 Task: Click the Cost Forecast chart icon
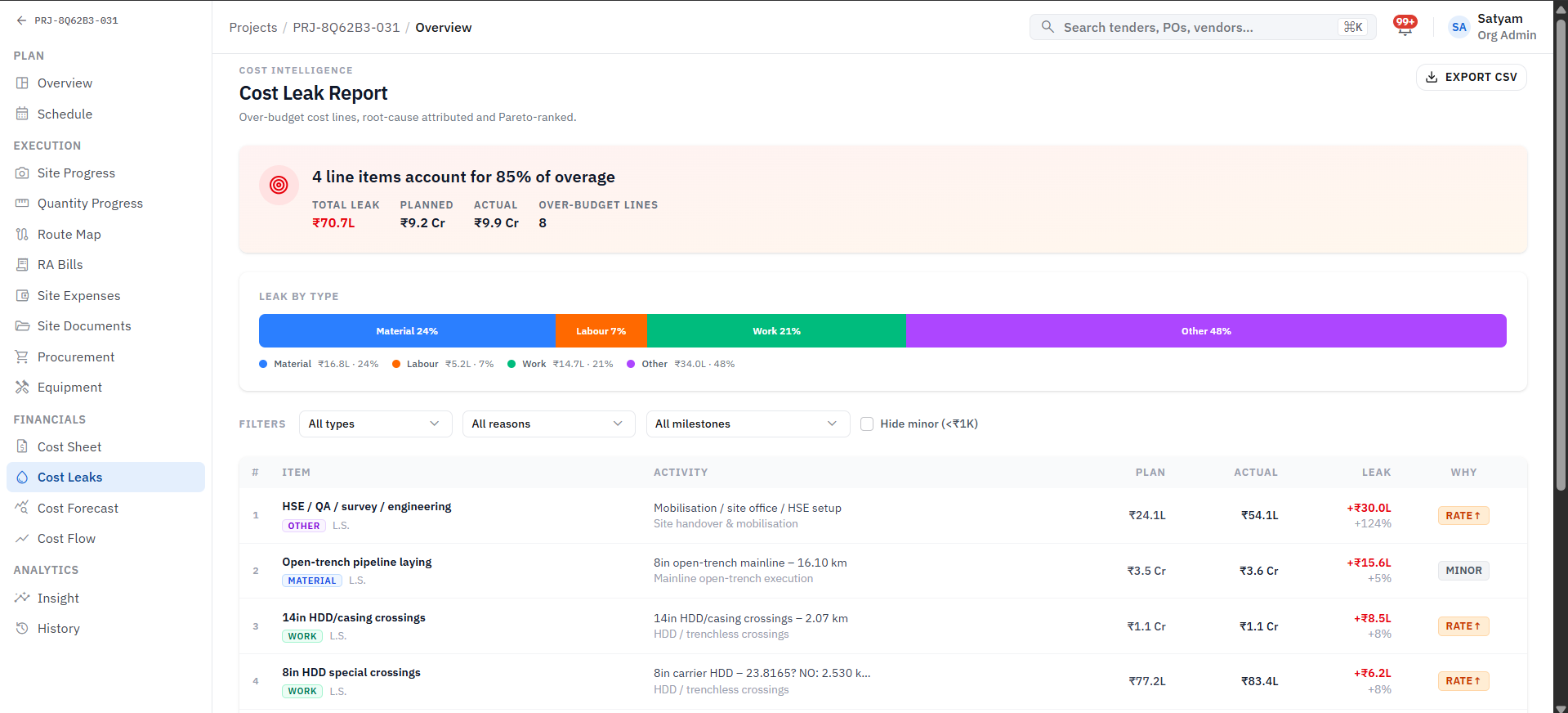coord(22,509)
